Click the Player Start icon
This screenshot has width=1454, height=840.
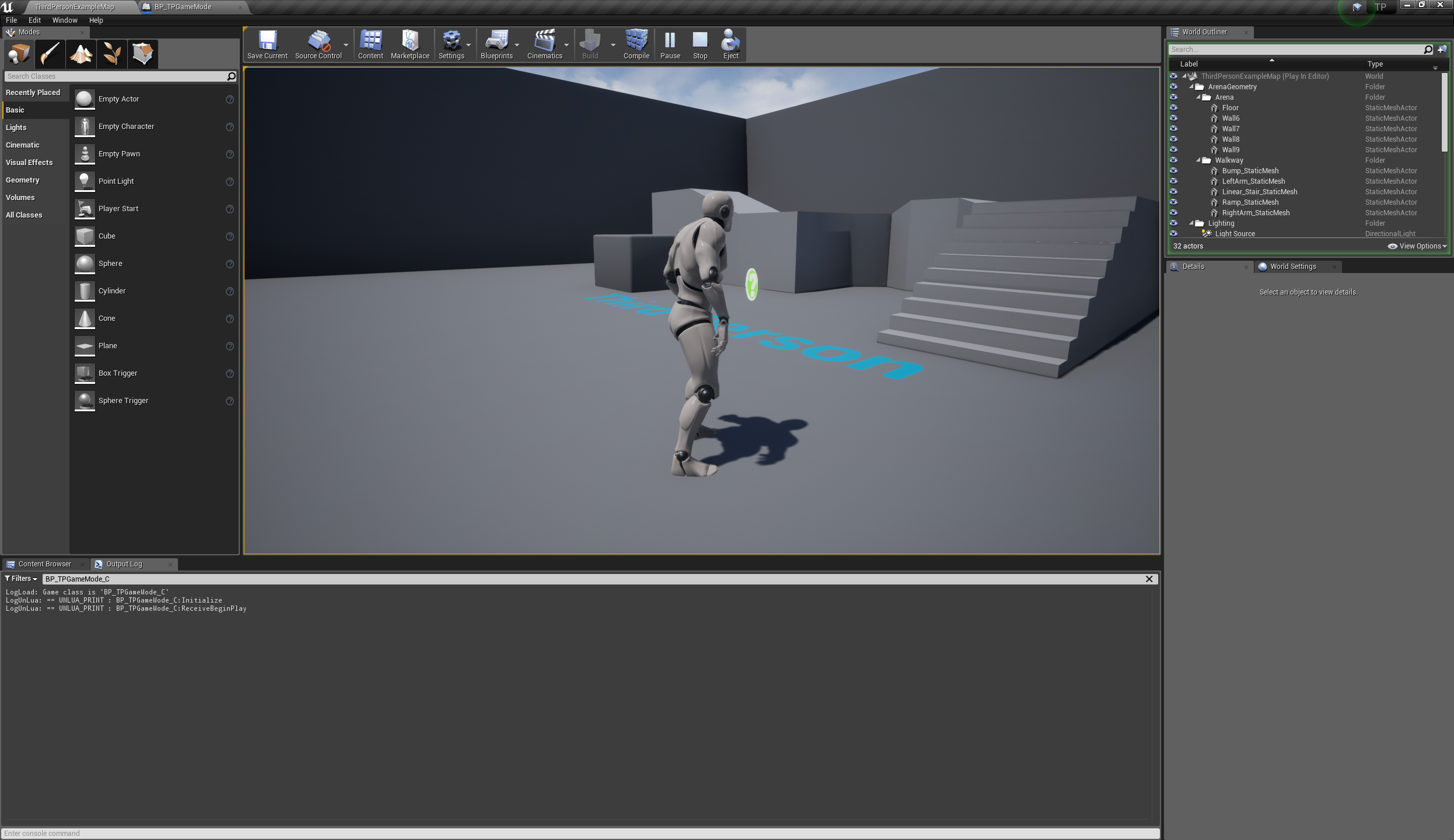pyautogui.click(x=85, y=209)
